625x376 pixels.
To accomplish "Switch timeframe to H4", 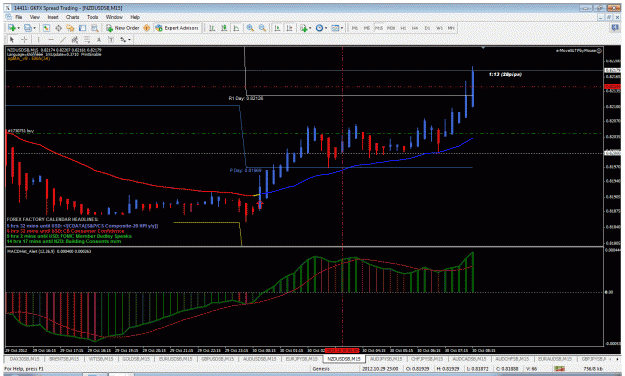I will (x=415, y=28).
